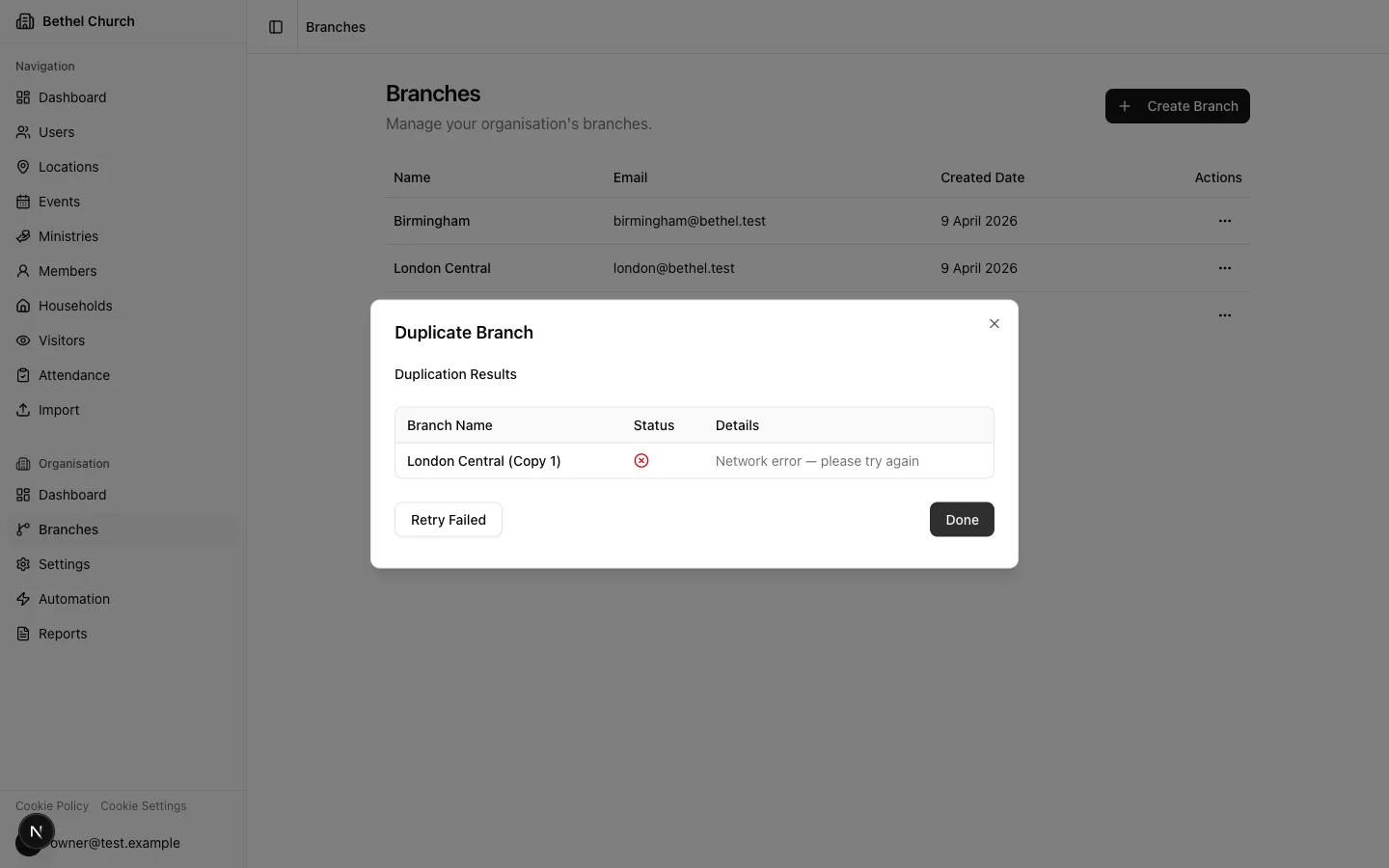This screenshot has width=1389, height=868.
Task: Select Branches in organisation menu
Action: click(x=123, y=529)
